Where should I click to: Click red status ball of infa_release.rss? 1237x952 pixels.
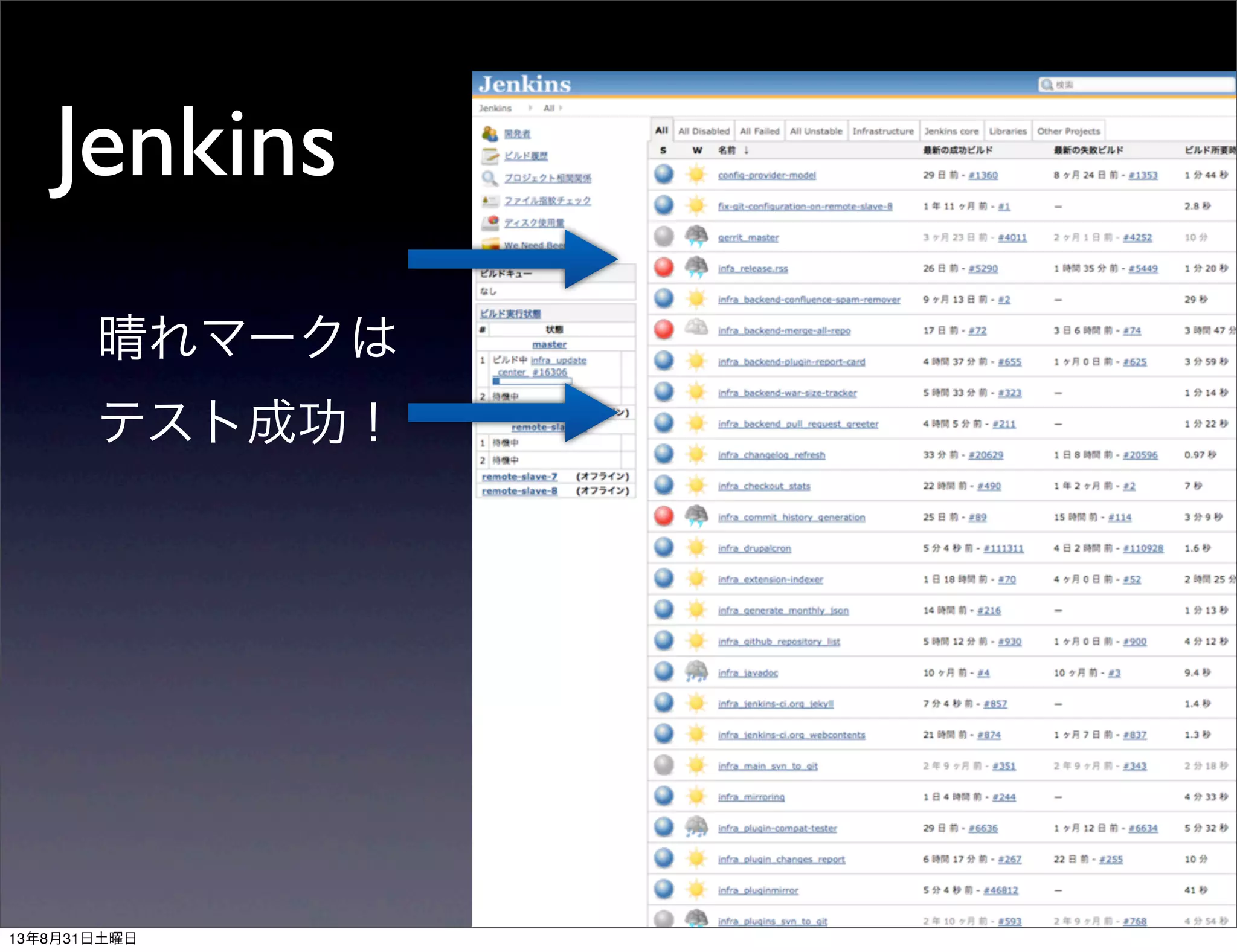tap(664, 268)
